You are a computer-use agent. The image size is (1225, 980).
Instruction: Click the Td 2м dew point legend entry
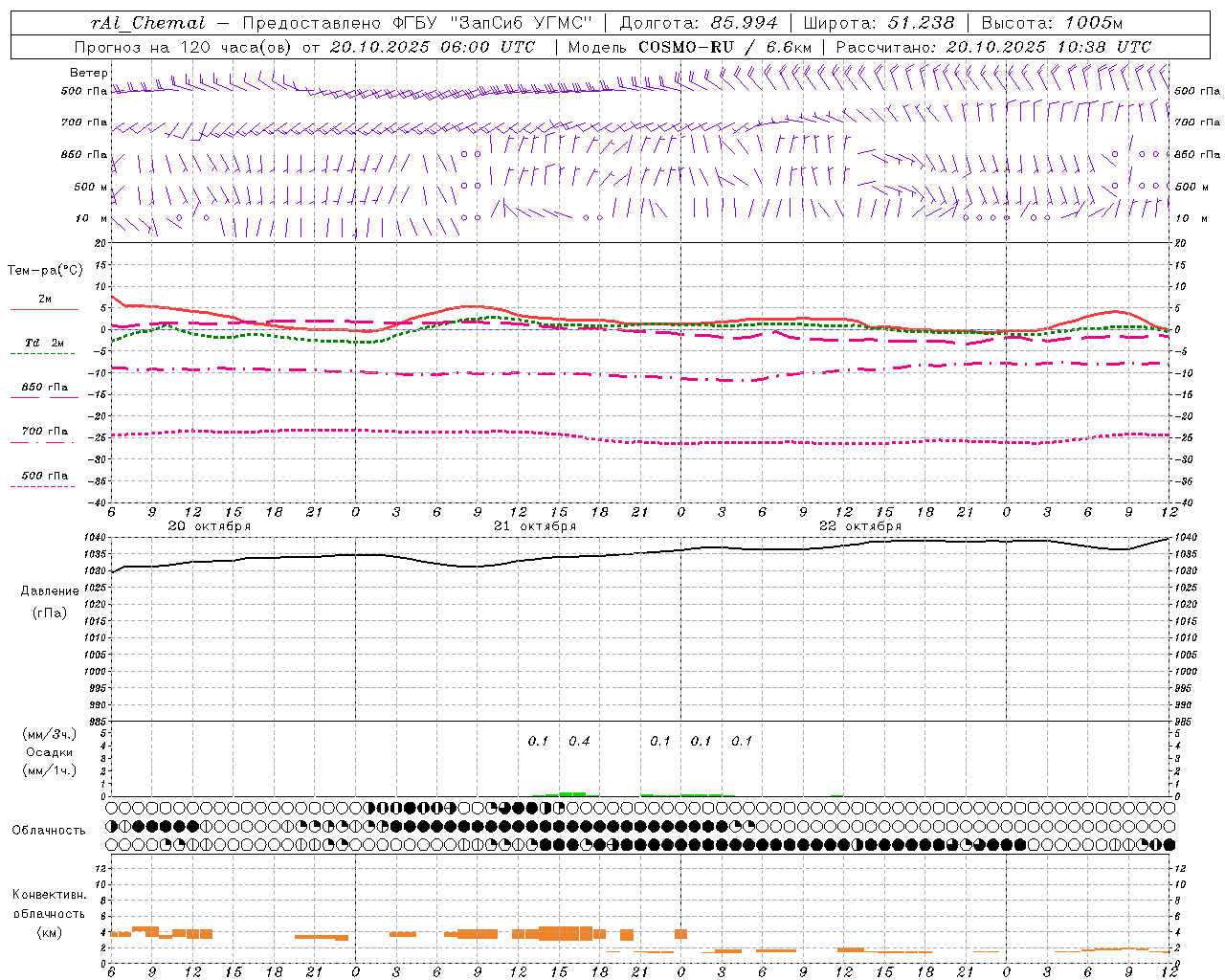click(44, 343)
